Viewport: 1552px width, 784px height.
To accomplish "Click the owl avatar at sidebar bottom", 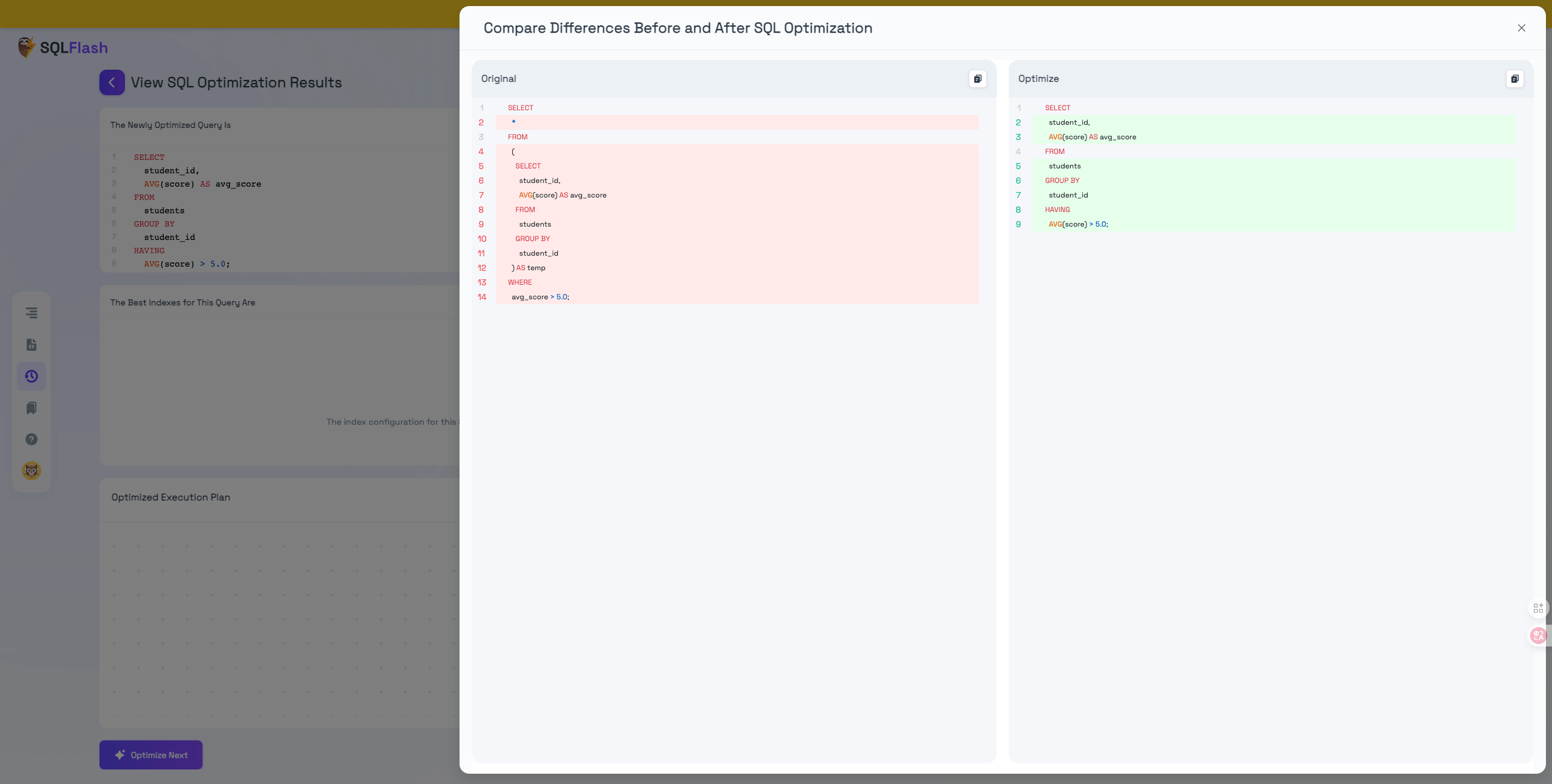I will (x=31, y=470).
